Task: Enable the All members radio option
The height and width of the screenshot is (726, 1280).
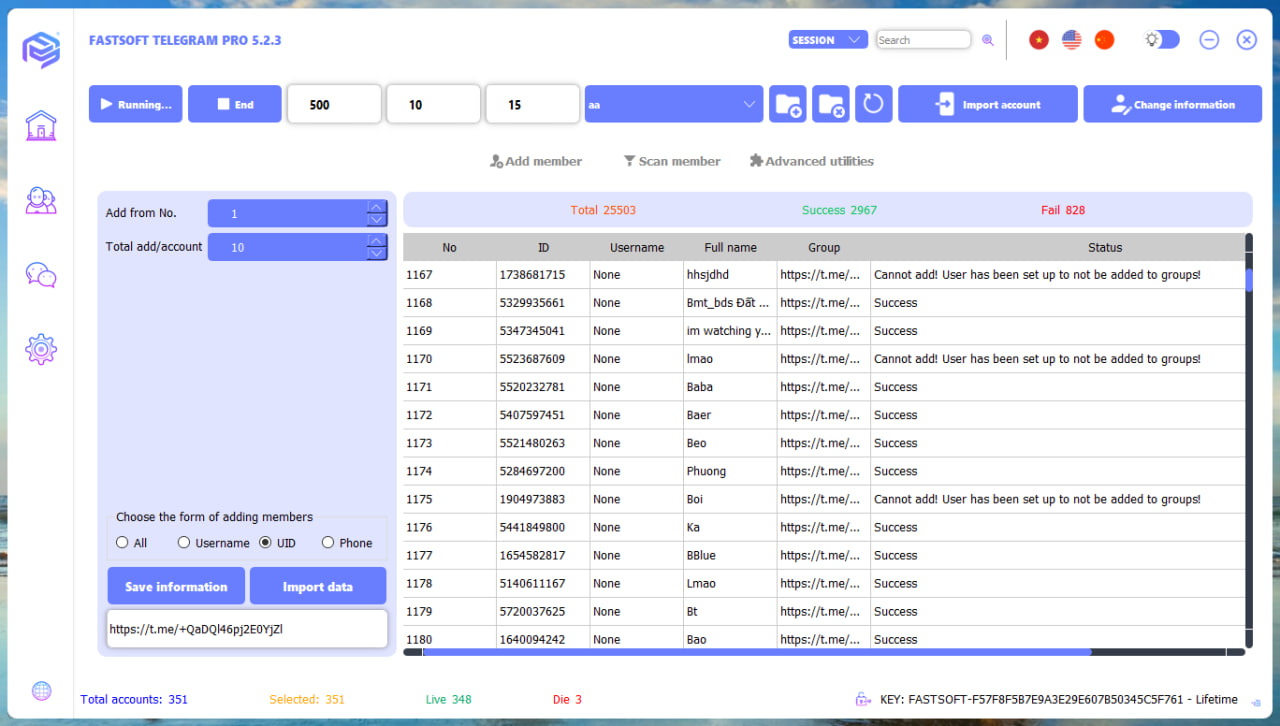Action: pos(122,542)
